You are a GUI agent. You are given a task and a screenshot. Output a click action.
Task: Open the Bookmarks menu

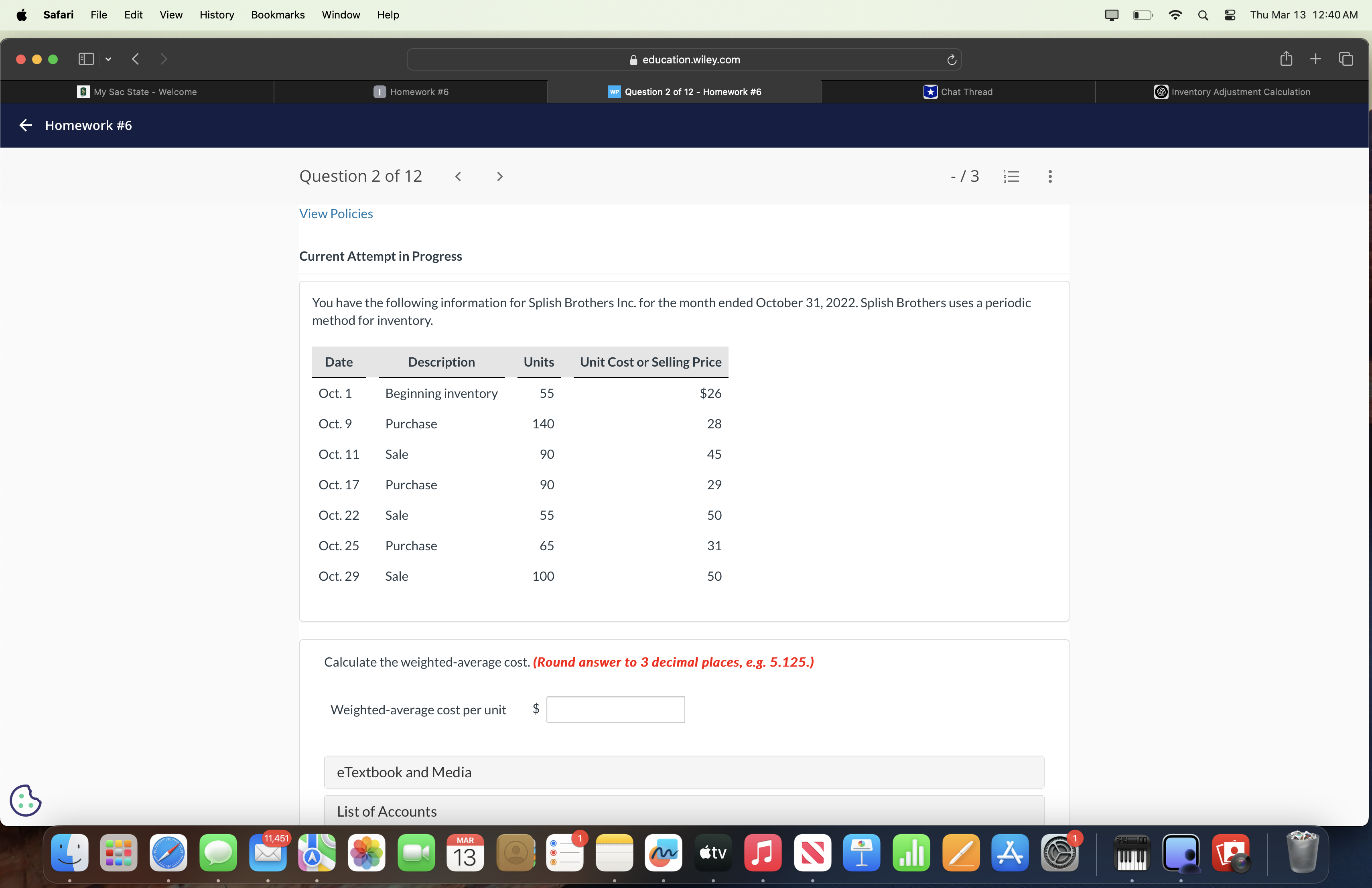click(x=277, y=15)
